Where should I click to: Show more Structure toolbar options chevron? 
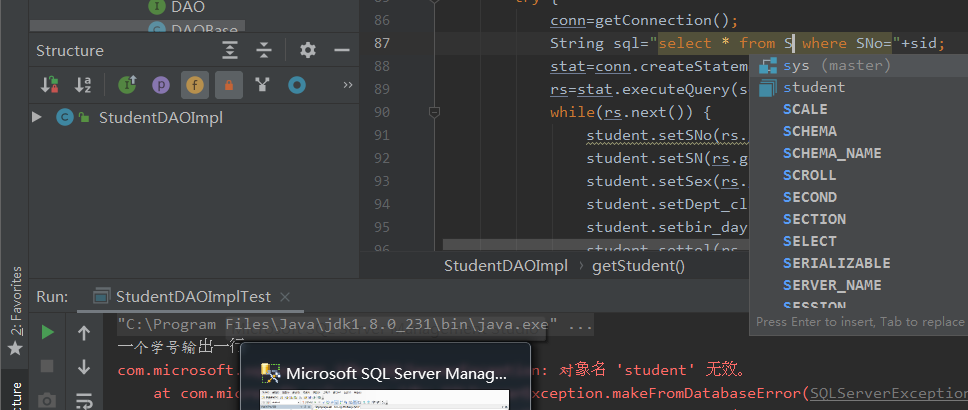348,85
